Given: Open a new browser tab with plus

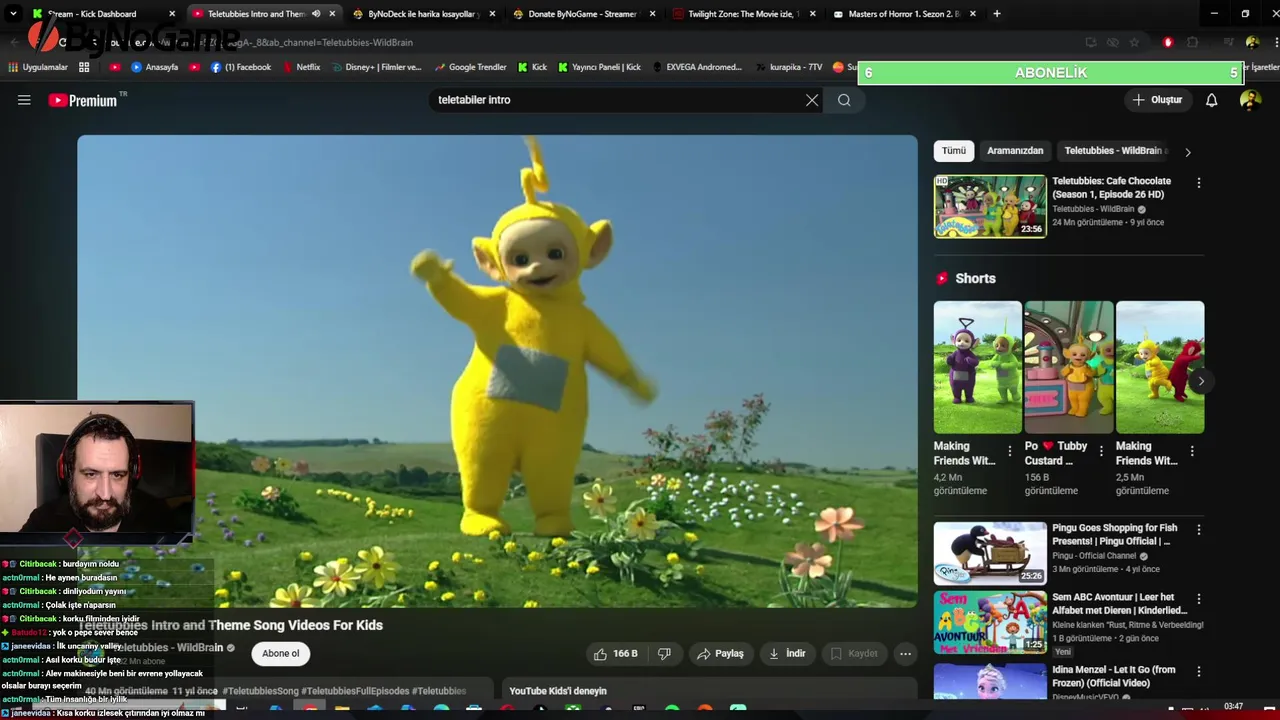Looking at the screenshot, I should (996, 14).
